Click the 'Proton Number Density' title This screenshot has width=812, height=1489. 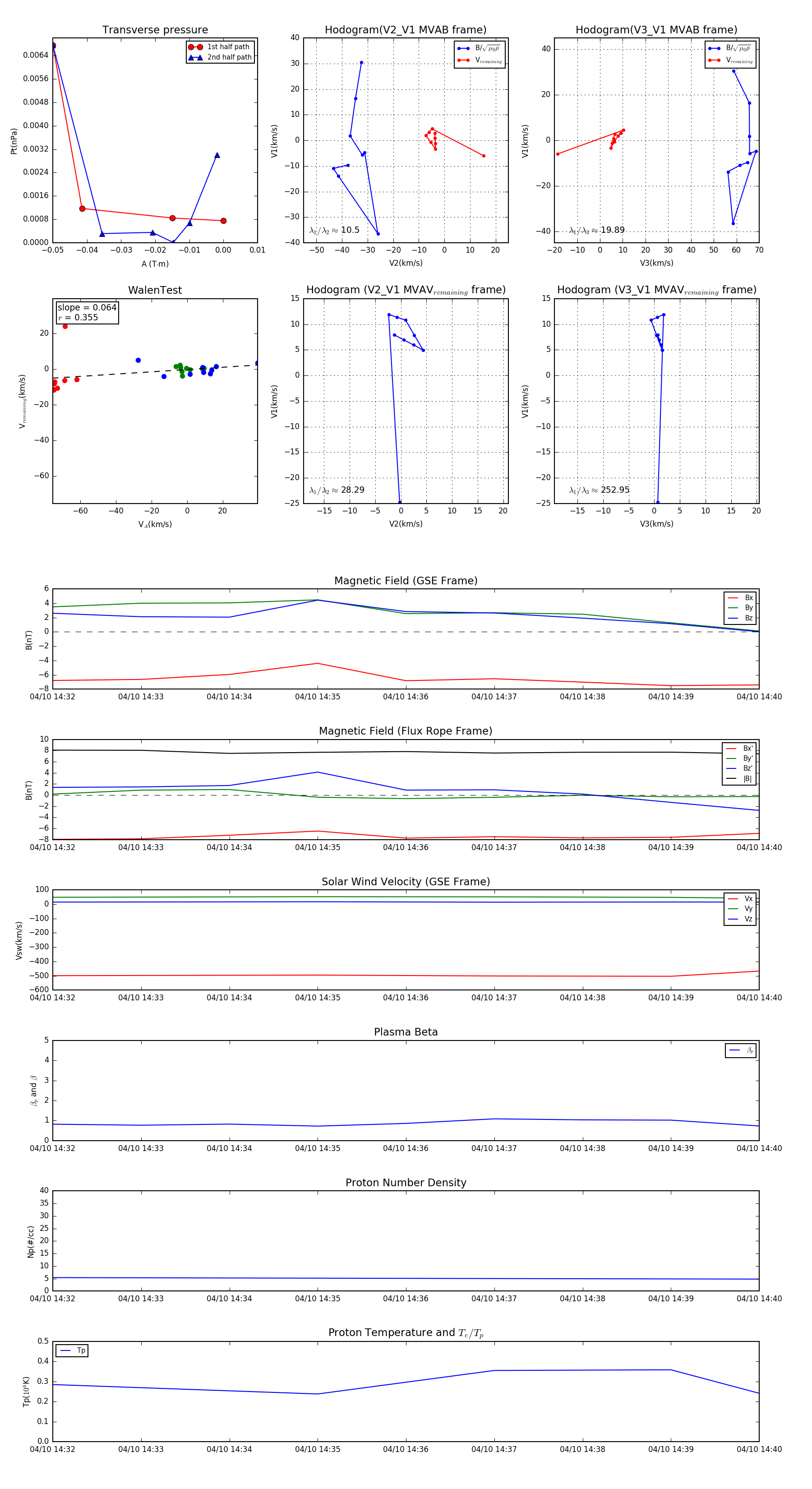pos(406,1183)
